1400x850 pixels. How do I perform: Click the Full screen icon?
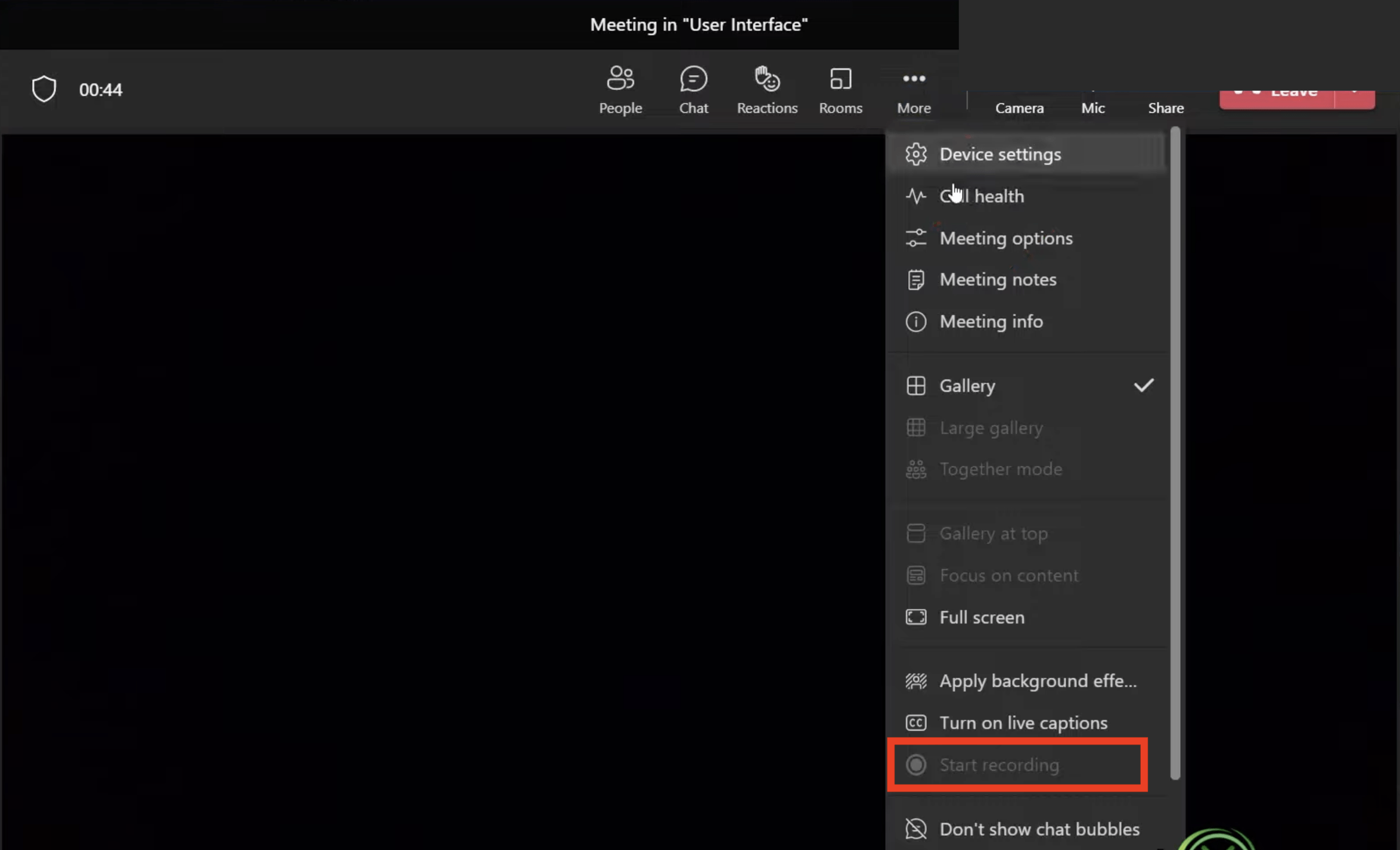915,617
